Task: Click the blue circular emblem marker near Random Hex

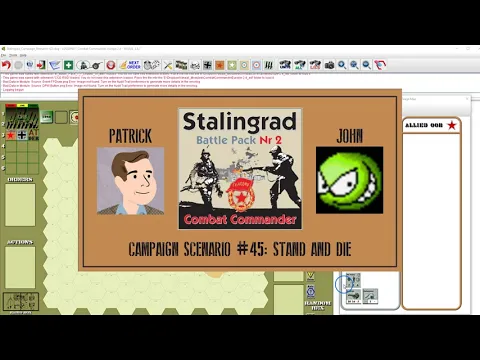Action: [311, 291]
